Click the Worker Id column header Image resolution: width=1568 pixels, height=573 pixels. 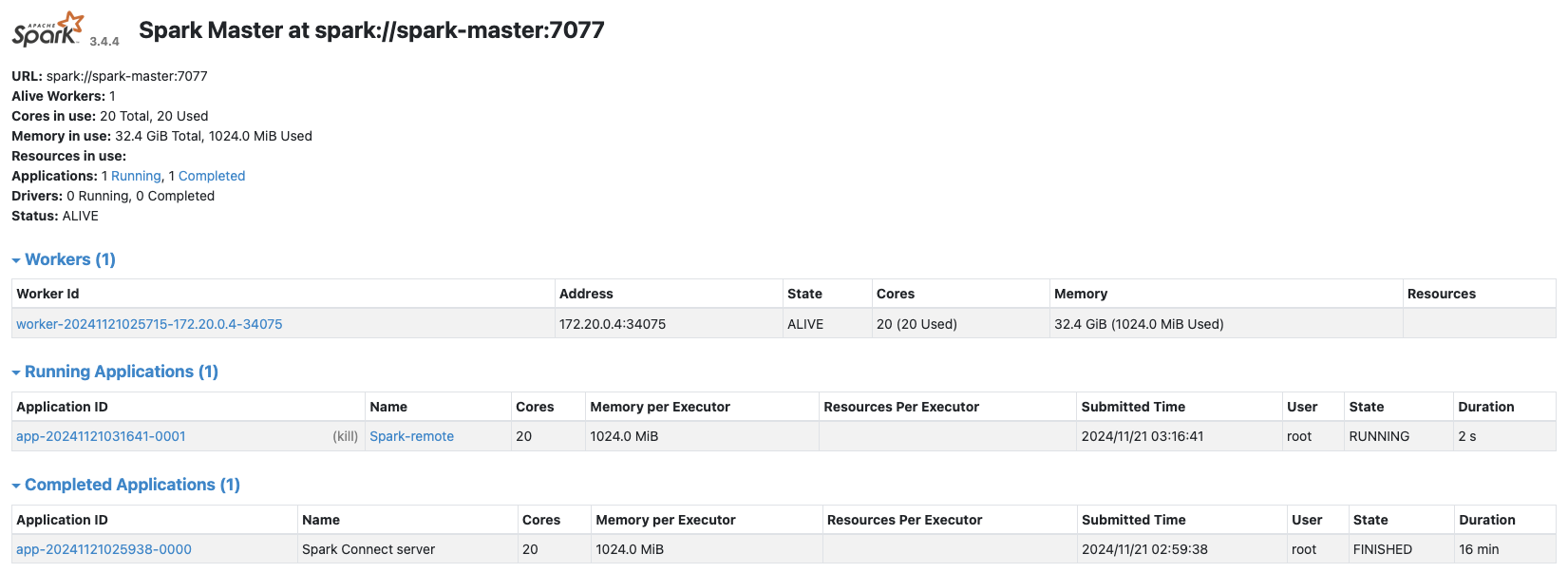pyautogui.click(x=47, y=294)
